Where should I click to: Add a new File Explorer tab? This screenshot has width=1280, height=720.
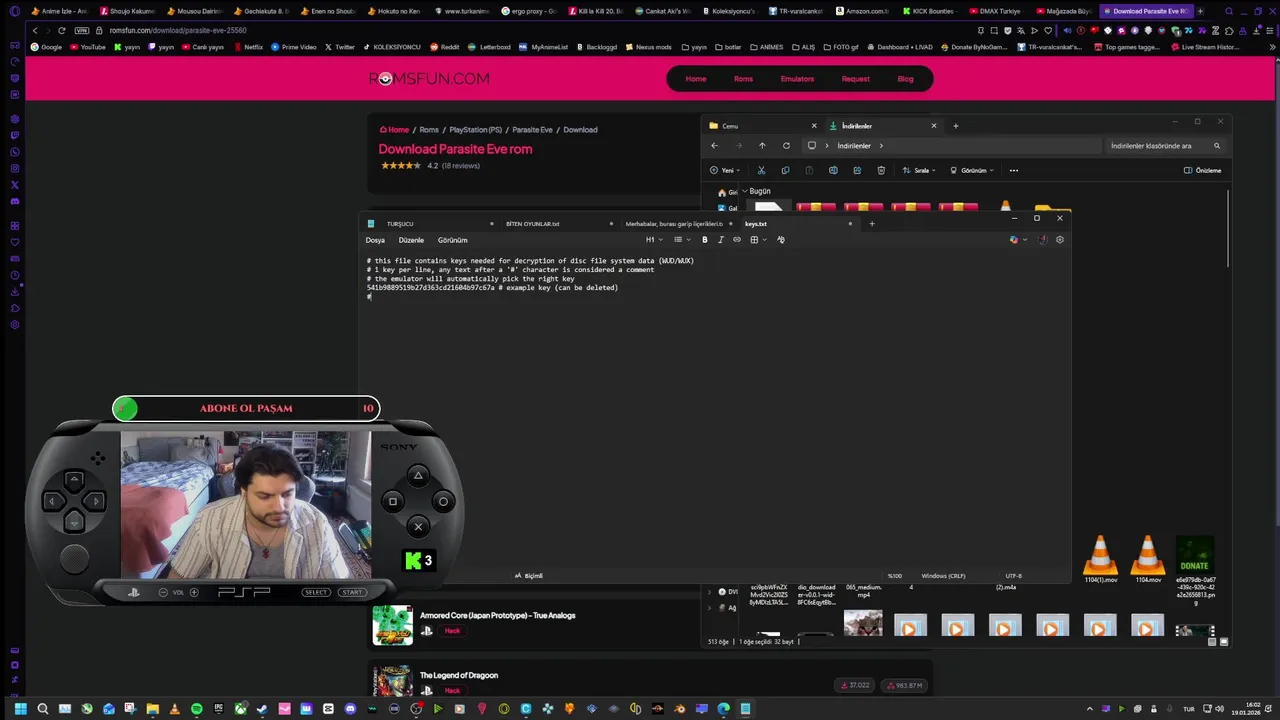click(x=955, y=126)
